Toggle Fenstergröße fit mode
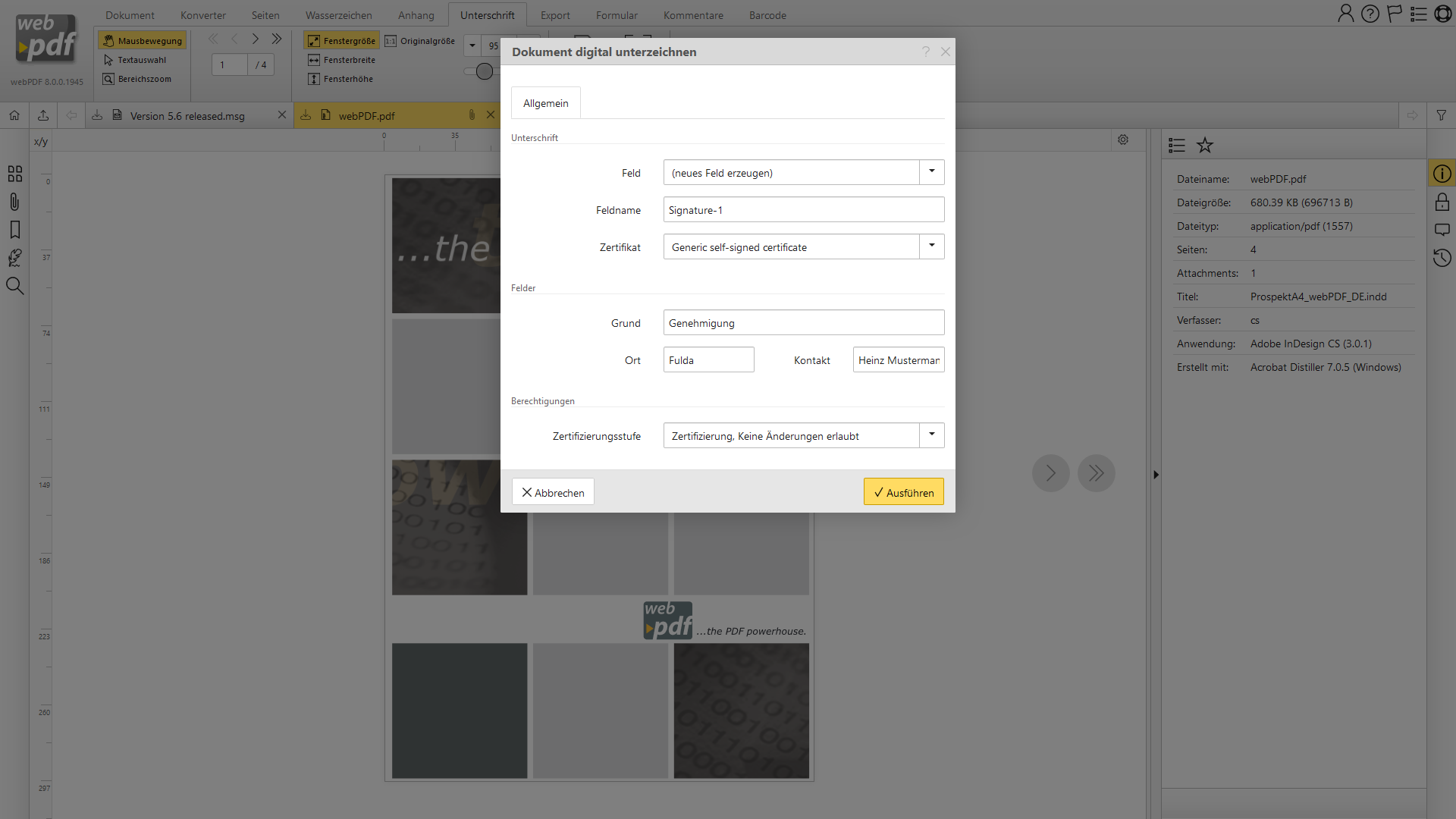 point(342,41)
